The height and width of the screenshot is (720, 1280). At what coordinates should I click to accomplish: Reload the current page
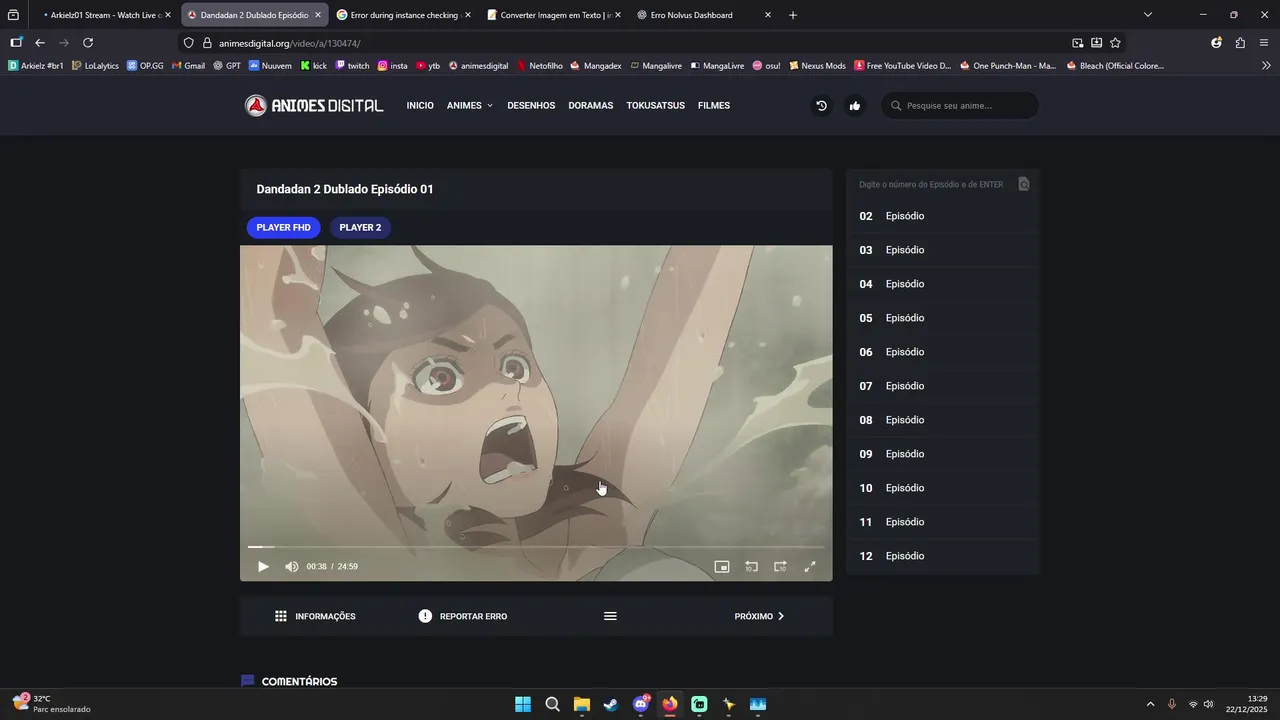88,43
